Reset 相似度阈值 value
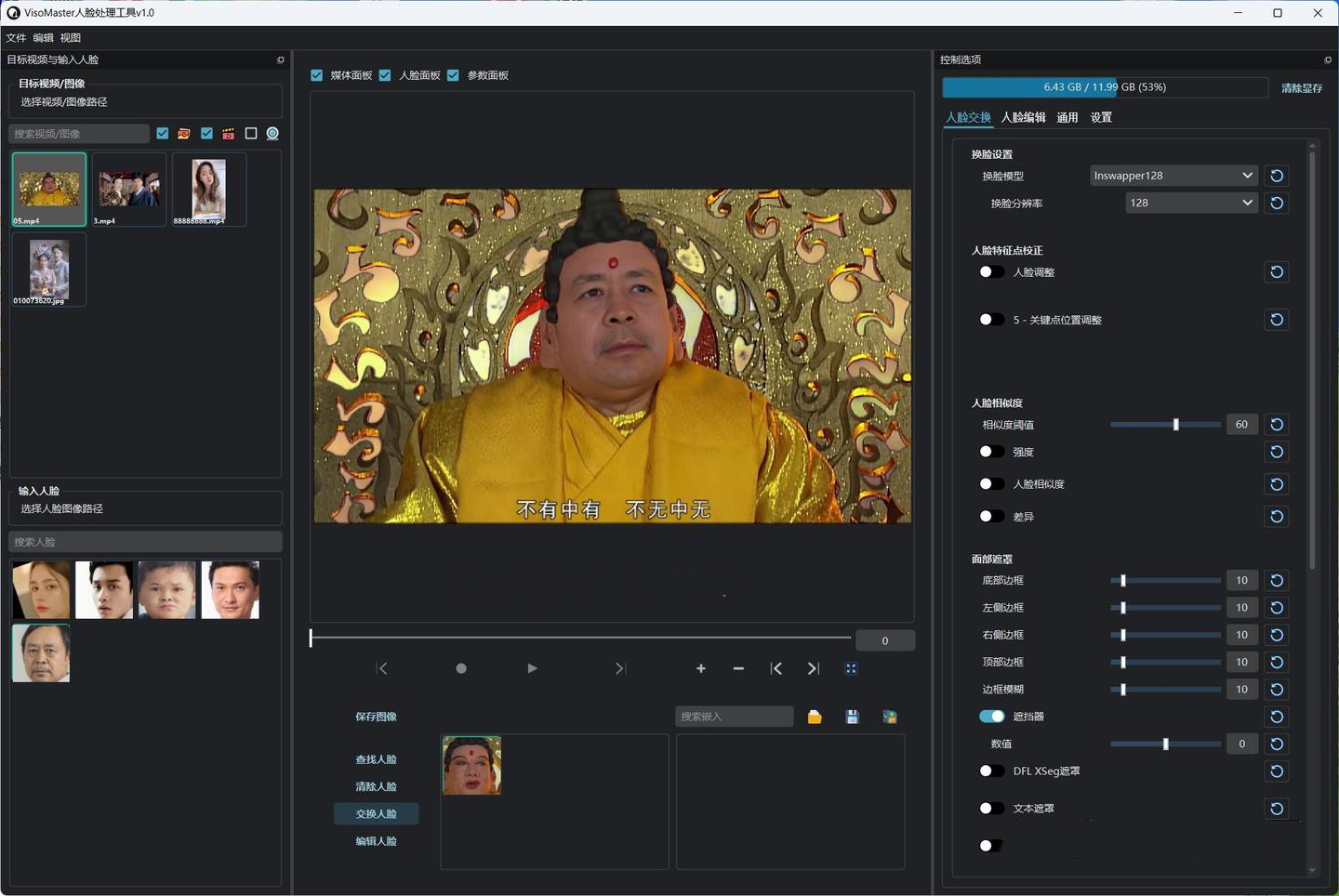The image size is (1339, 896). click(x=1277, y=424)
